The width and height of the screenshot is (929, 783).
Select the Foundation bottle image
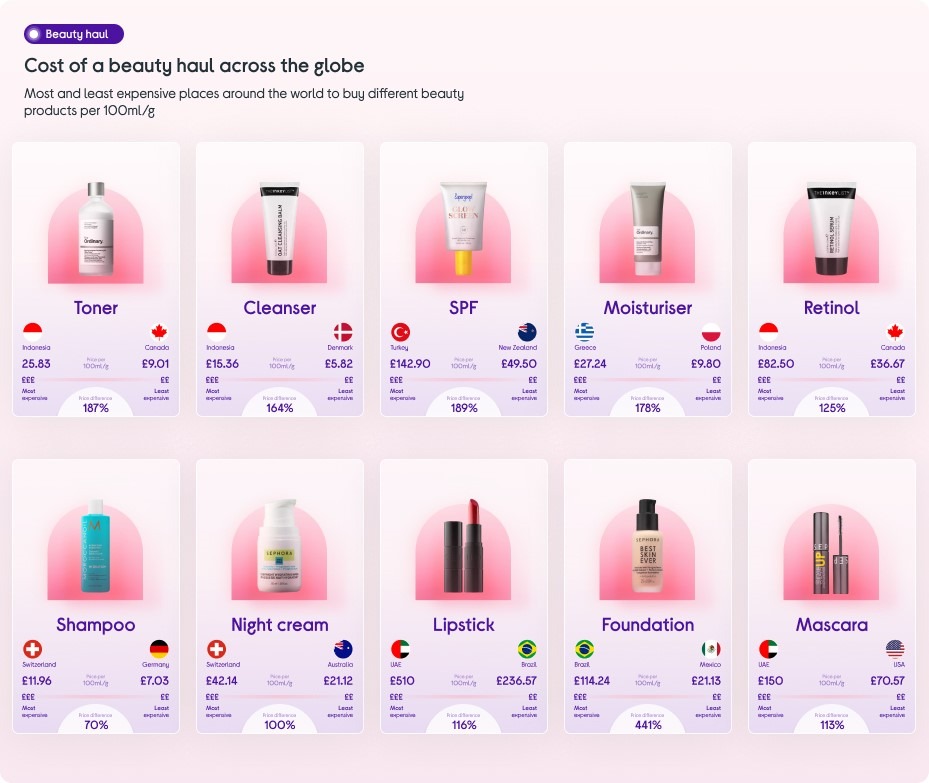pos(648,546)
